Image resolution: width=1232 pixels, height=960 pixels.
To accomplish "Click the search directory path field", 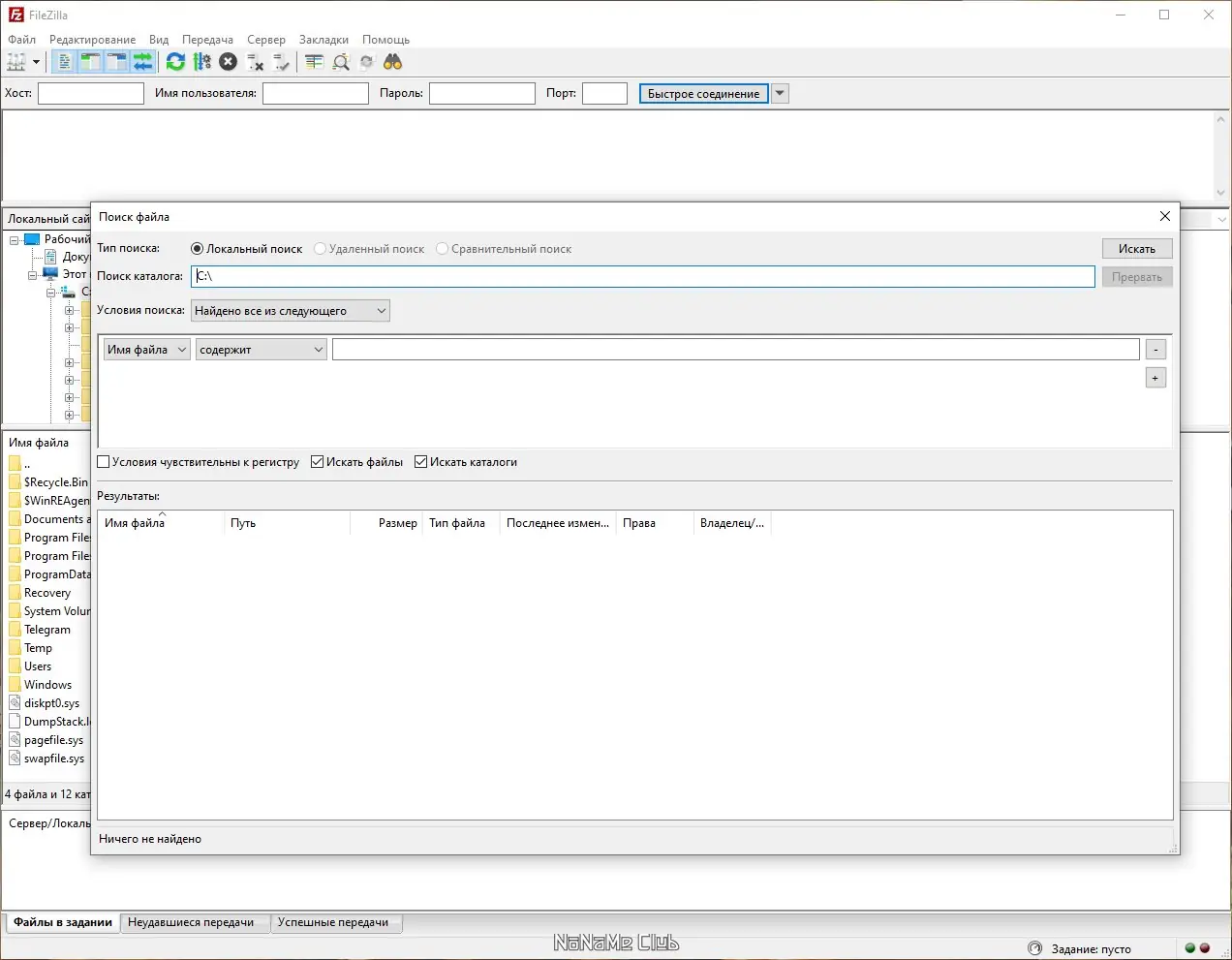I will pos(643,276).
